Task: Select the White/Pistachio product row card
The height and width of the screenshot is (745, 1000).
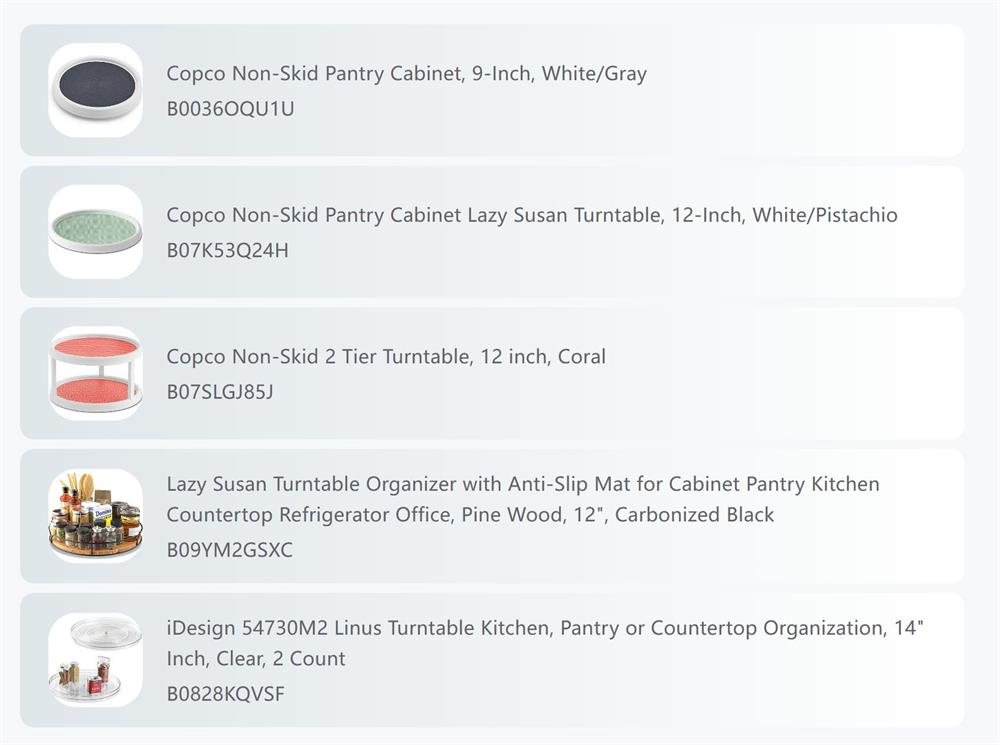Action: (492, 232)
